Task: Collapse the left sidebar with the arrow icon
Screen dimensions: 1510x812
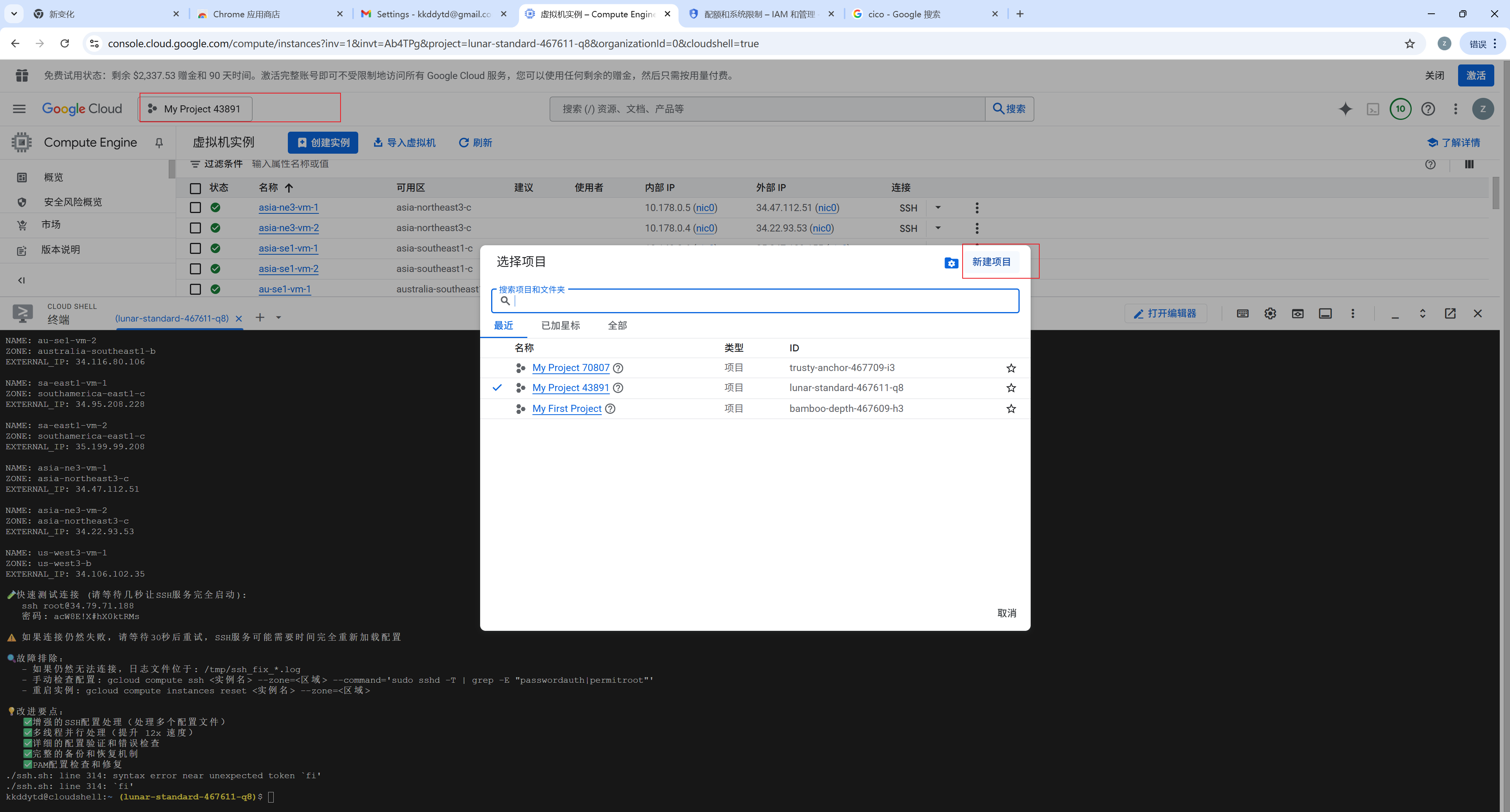Action: click(x=22, y=280)
